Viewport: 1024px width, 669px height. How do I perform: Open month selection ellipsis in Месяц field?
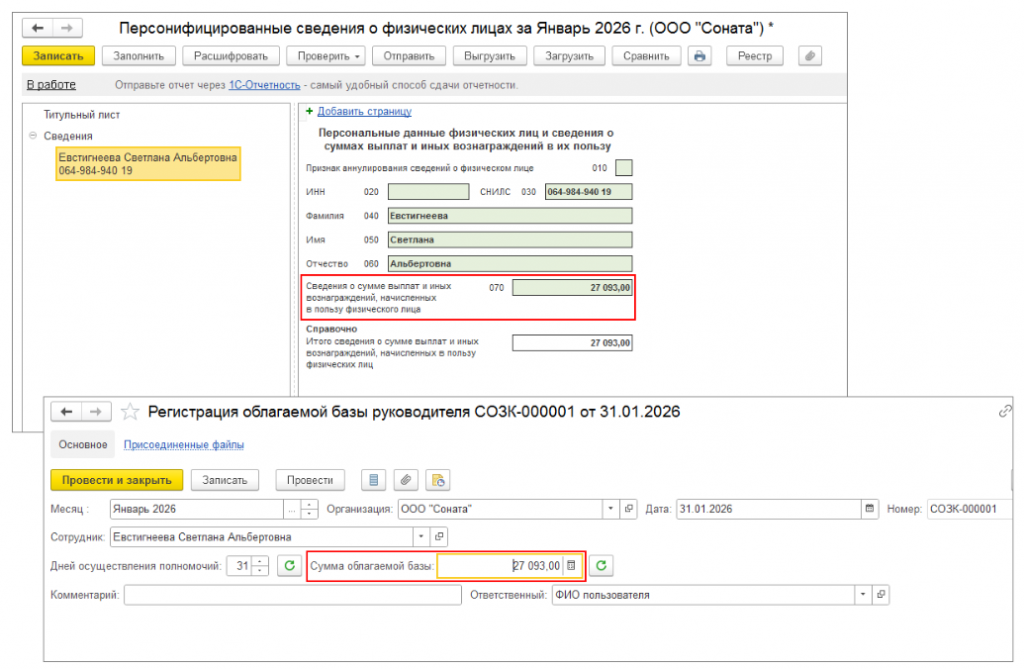pos(291,508)
